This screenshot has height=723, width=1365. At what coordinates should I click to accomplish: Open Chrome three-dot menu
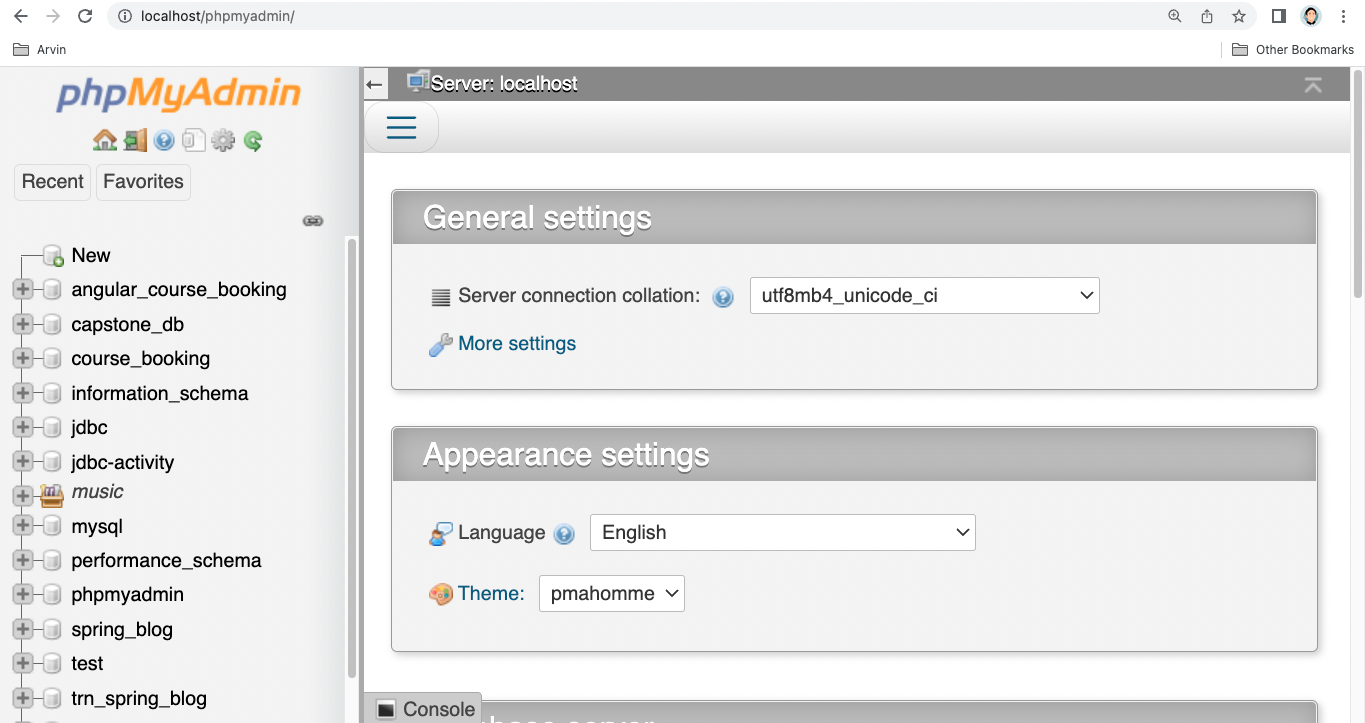click(1343, 16)
